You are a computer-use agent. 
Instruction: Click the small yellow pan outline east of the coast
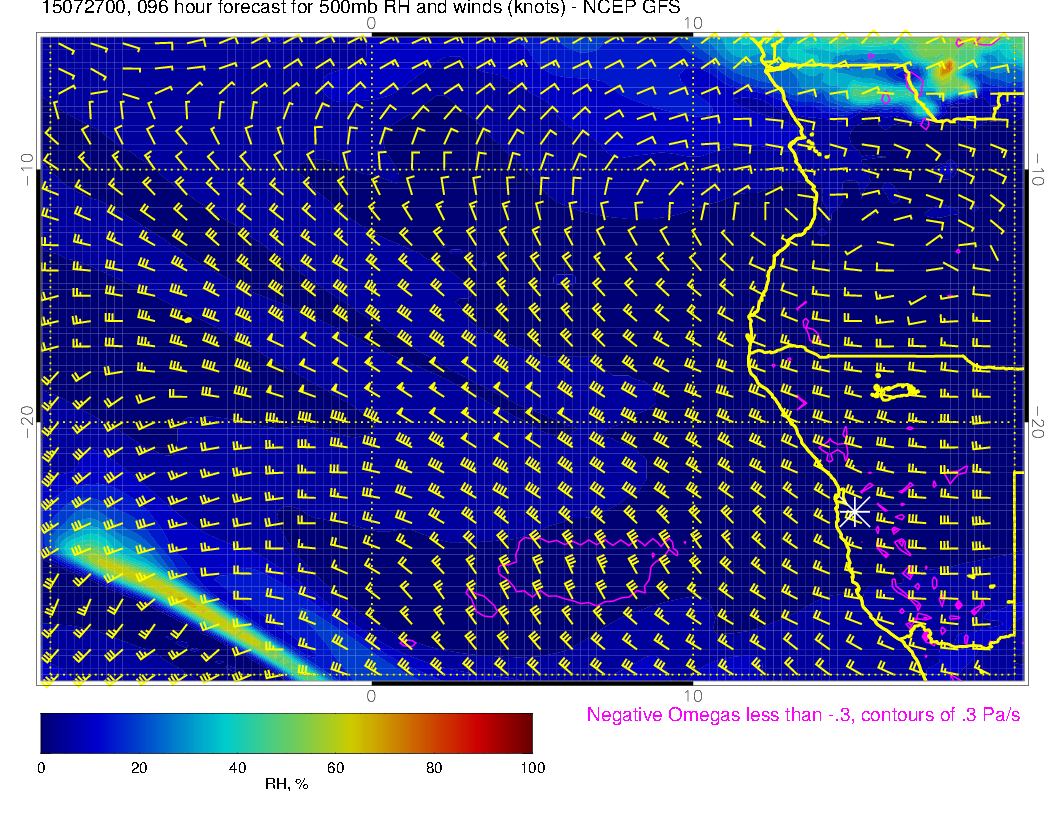[896, 391]
